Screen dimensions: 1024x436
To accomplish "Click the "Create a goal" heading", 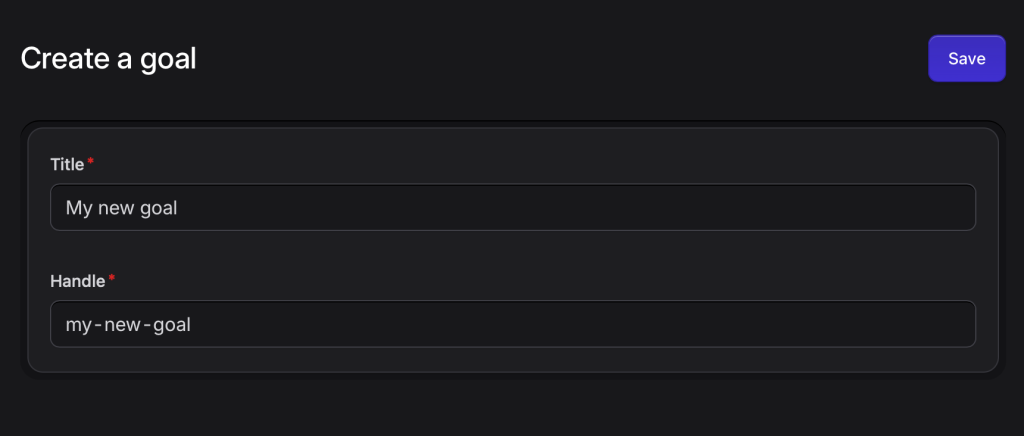I will pos(108,59).
